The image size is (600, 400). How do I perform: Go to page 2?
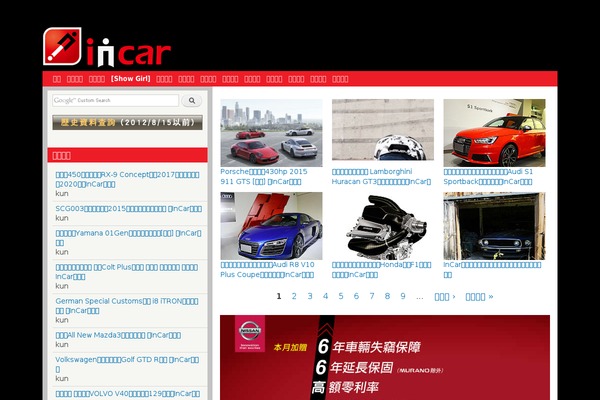294,296
